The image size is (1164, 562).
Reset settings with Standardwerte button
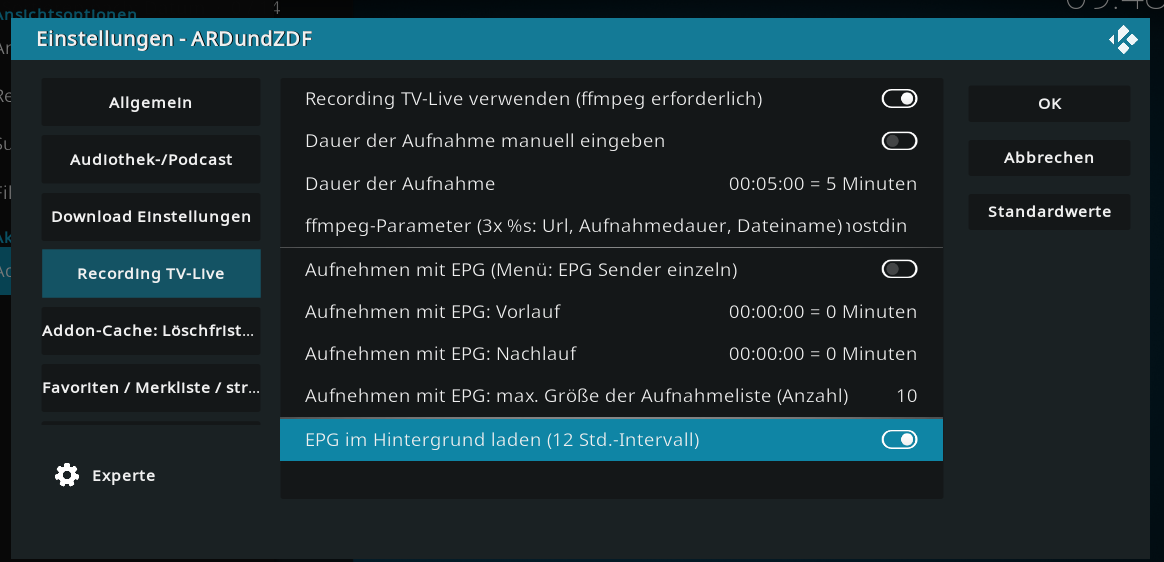click(x=1049, y=212)
